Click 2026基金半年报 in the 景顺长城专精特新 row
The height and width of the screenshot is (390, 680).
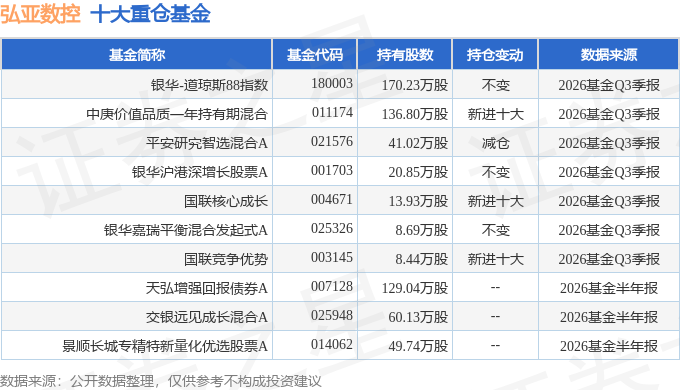click(609, 347)
